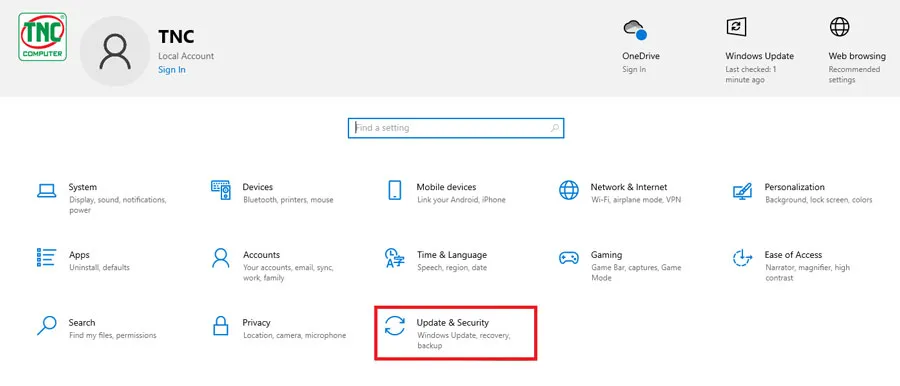Open the Devices keyboard and speaker icon
The width and height of the screenshot is (900, 386).
[x=221, y=190]
